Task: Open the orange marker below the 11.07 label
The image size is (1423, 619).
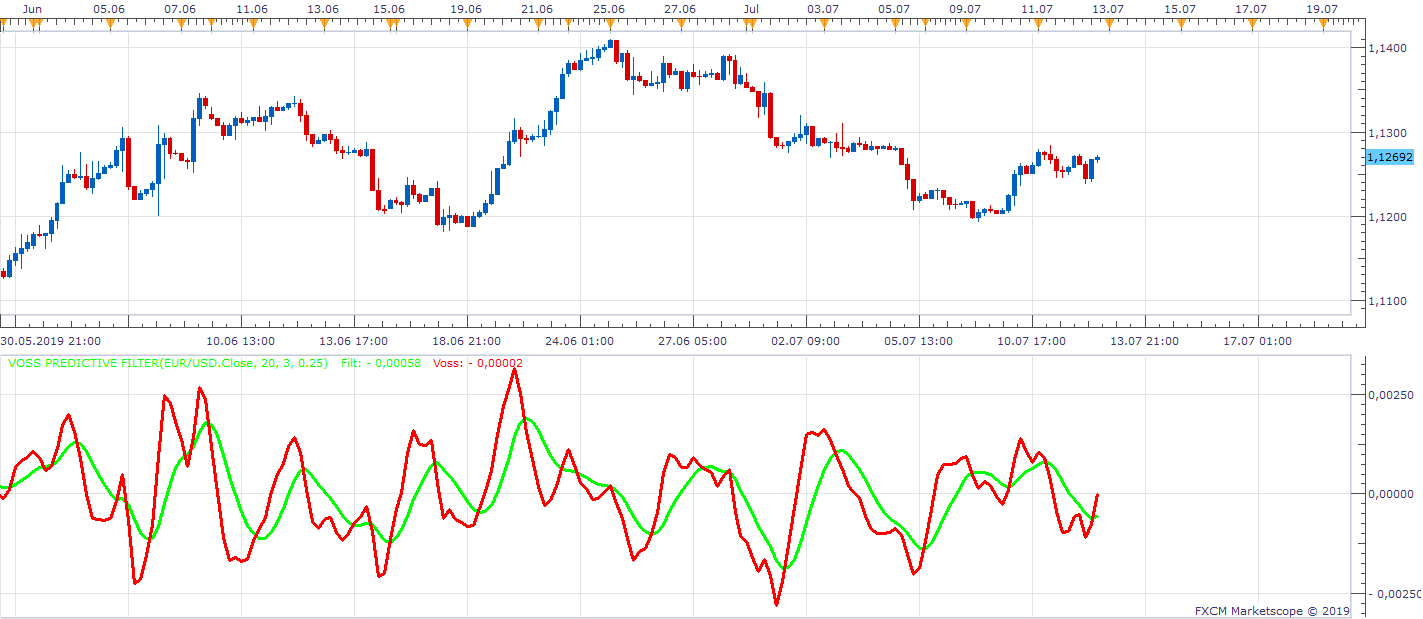Action: coord(1038,23)
